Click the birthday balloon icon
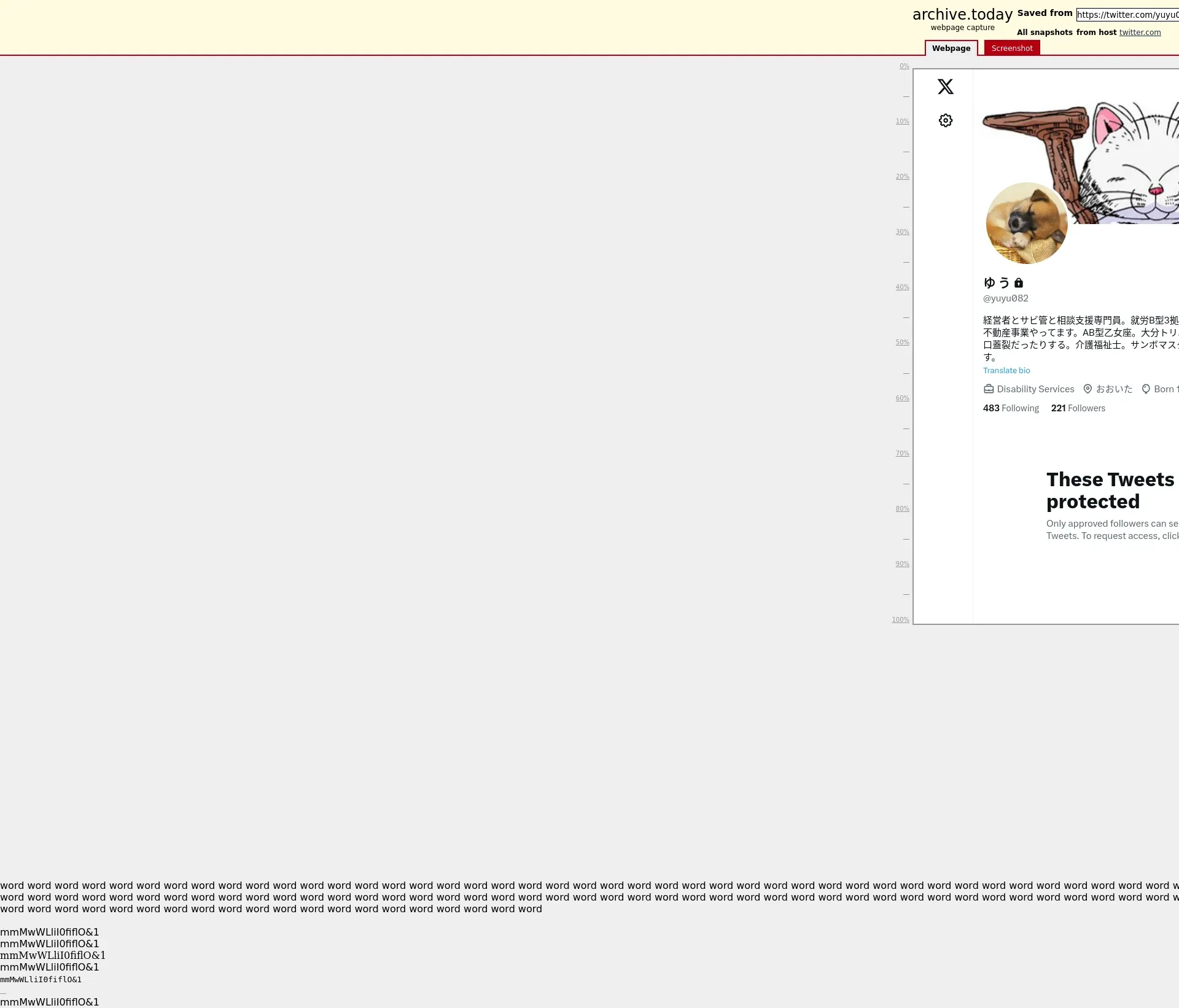Screen dimensions: 1179x1008 (1146, 389)
